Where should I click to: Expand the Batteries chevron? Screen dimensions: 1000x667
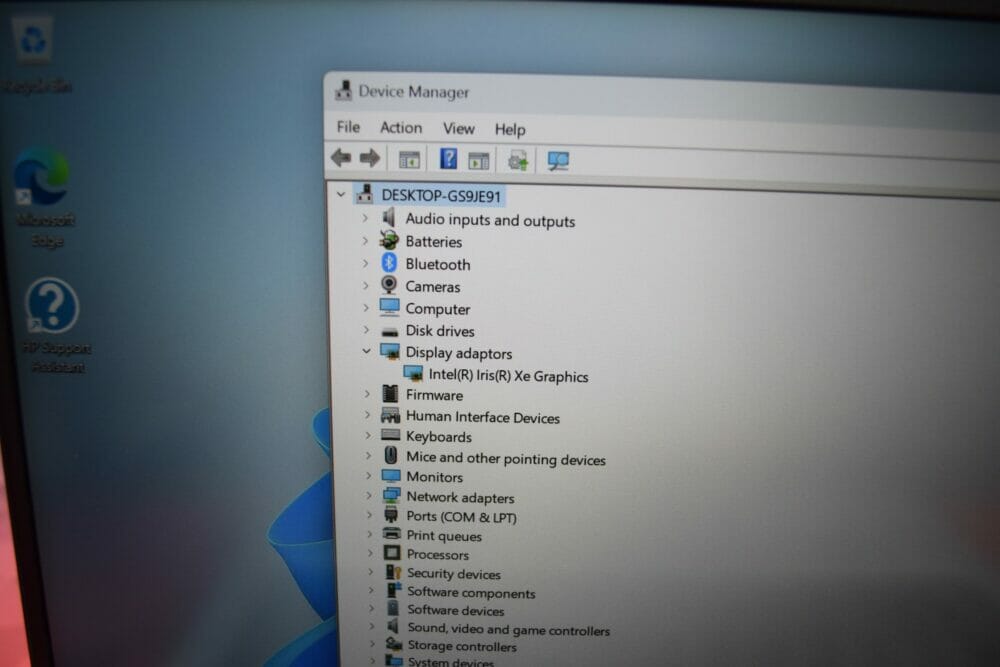(x=365, y=240)
